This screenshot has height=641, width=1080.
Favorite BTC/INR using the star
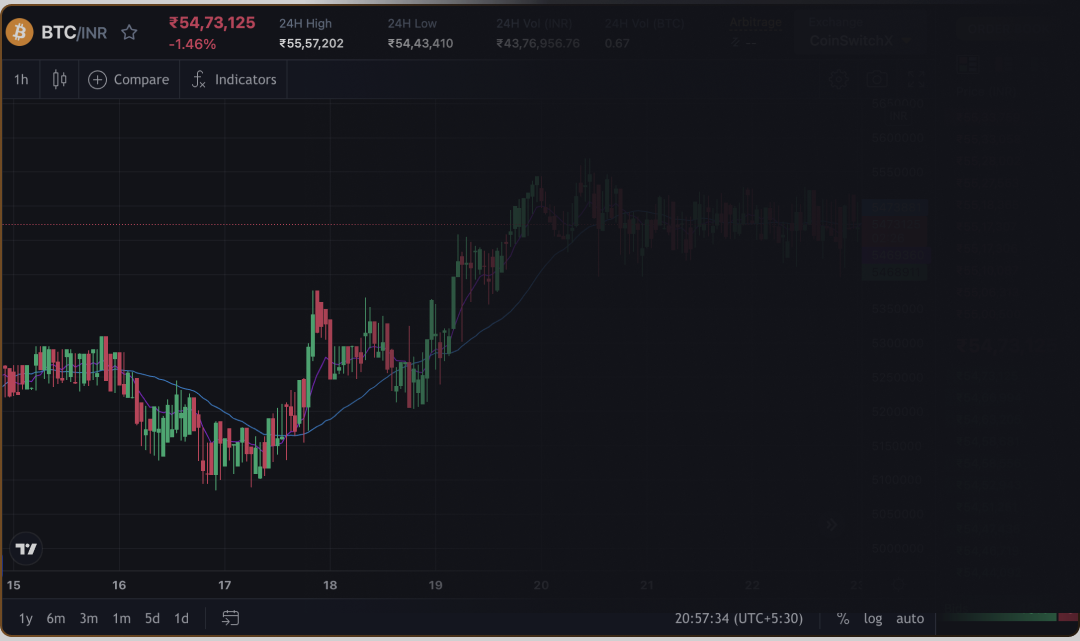(x=129, y=31)
